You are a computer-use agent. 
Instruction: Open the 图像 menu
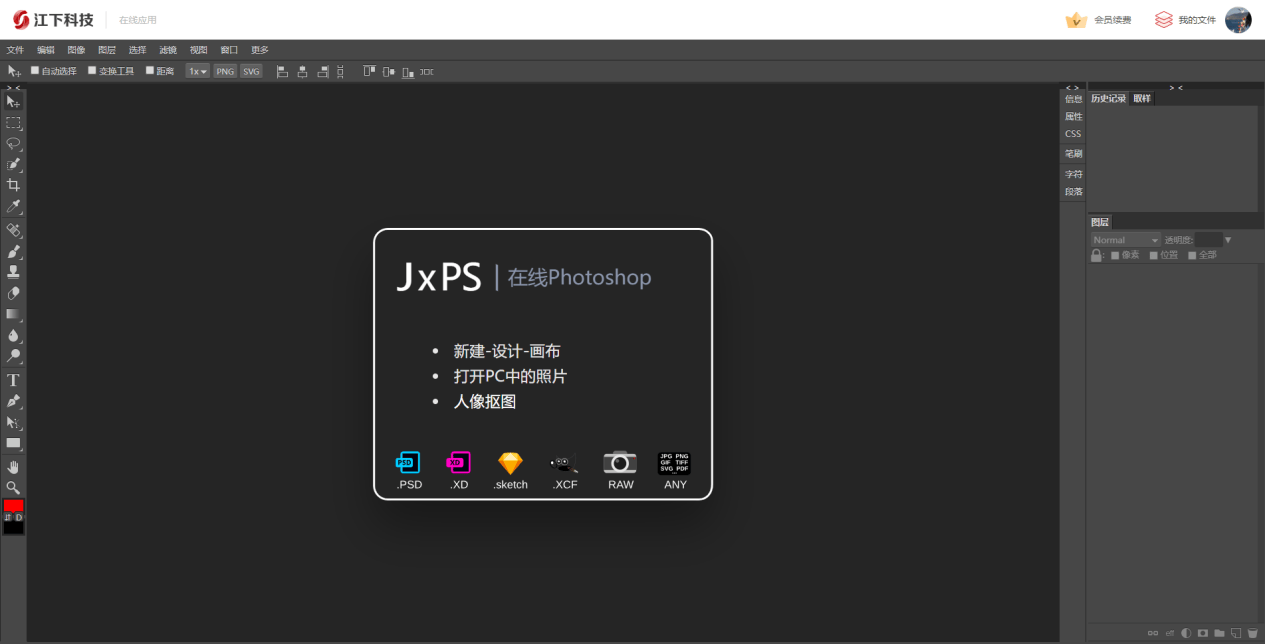coord(76,50)
